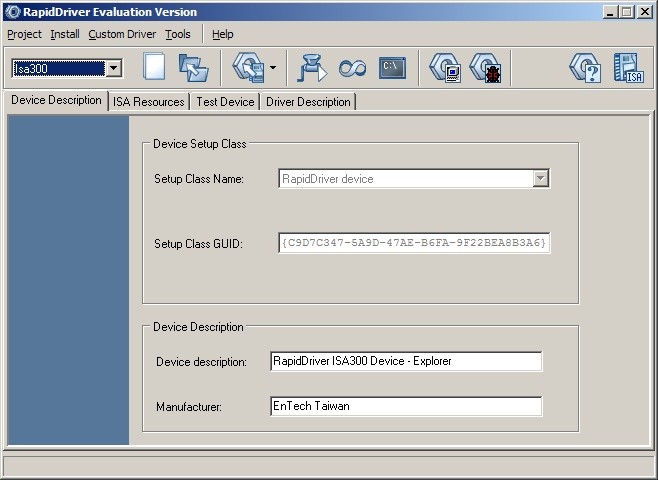Open the nut with question mark help icon
658x480 pixels.
(x=585, y=67)
